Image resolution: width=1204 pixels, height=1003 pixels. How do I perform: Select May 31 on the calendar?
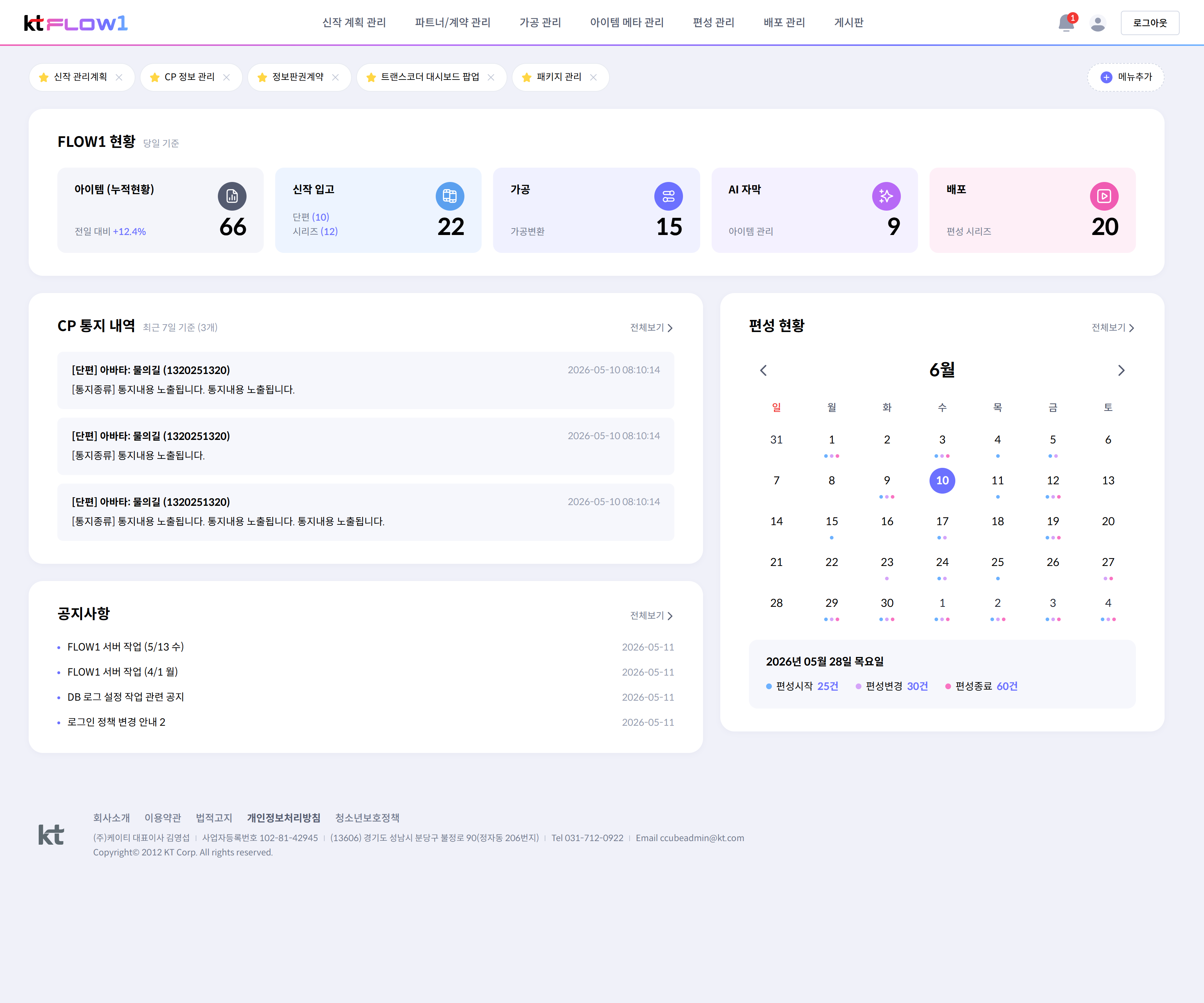click(x=776, y=440)
